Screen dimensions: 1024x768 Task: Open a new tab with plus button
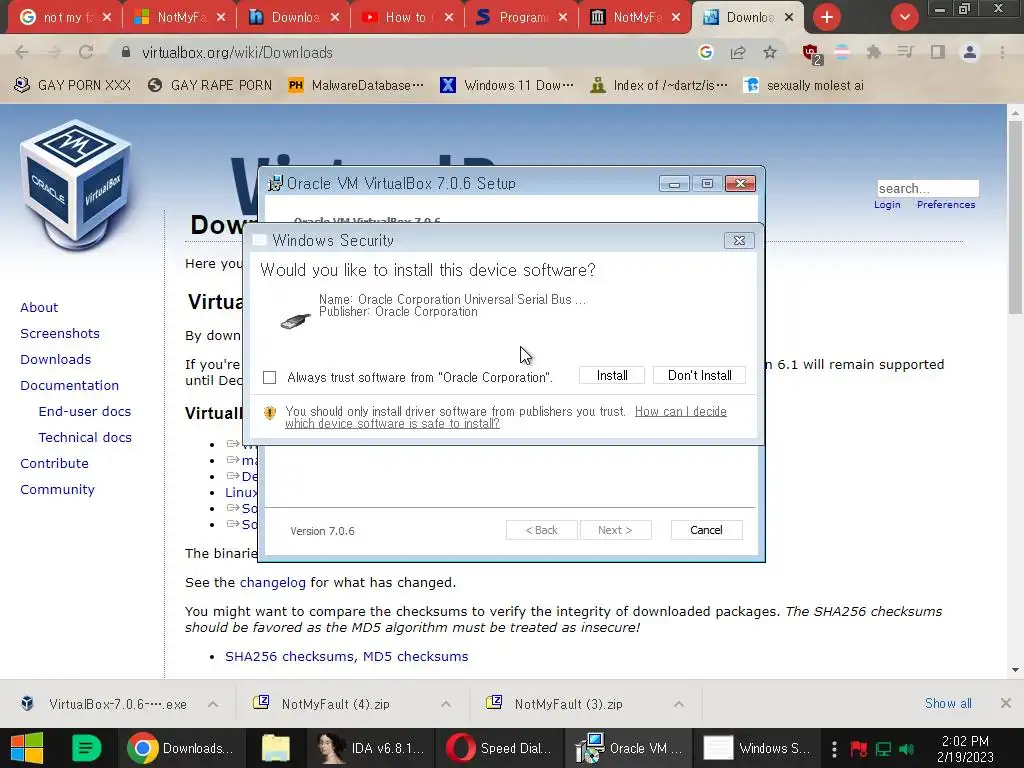tap(827, 17)
